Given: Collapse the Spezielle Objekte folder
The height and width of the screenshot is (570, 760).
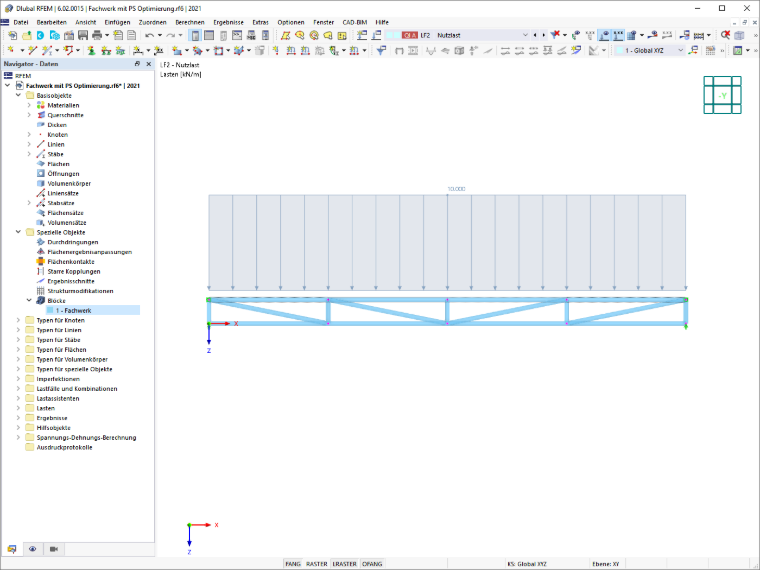Looking at the screenshot, I should (x=18, y=232).
